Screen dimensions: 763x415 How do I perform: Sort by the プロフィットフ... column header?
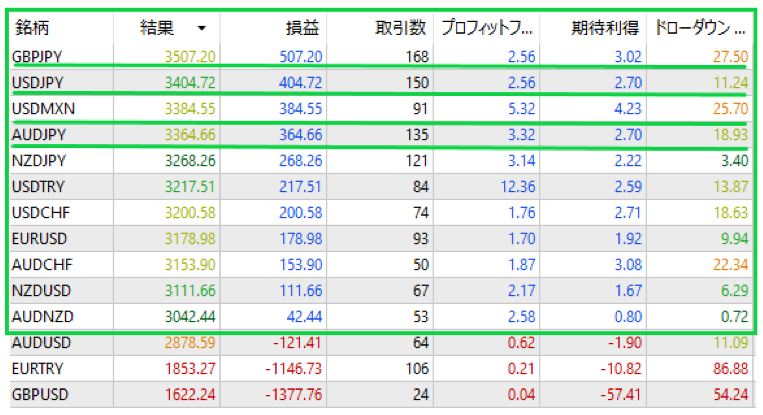(485, 29)
